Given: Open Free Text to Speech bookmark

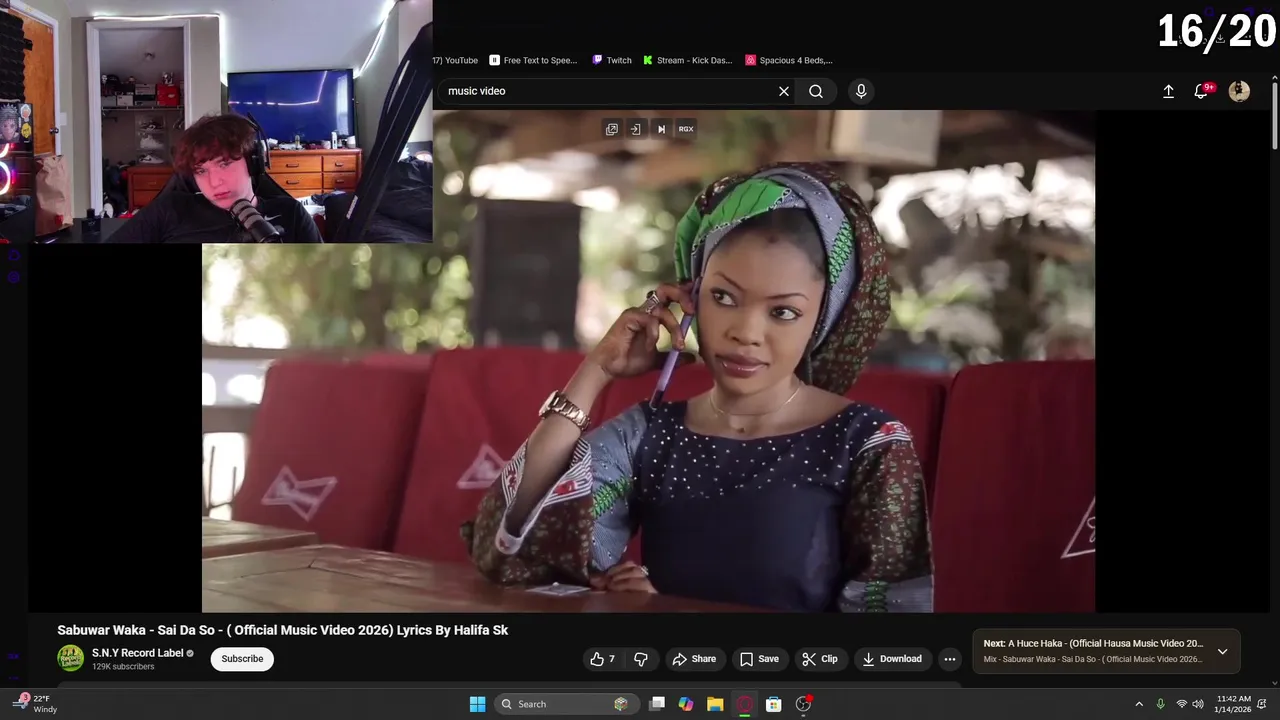Looking at the screenshot, I should [533, 60].
